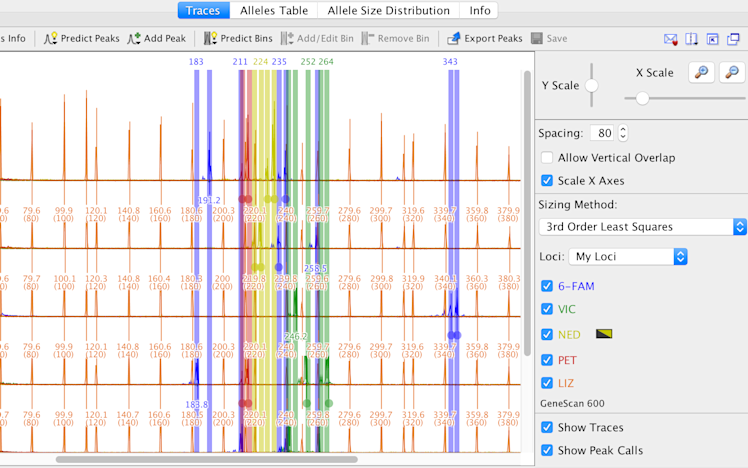The image size is (748, 468).
Task: Click the Add Peak toolbar button
Action: point(156,39)
